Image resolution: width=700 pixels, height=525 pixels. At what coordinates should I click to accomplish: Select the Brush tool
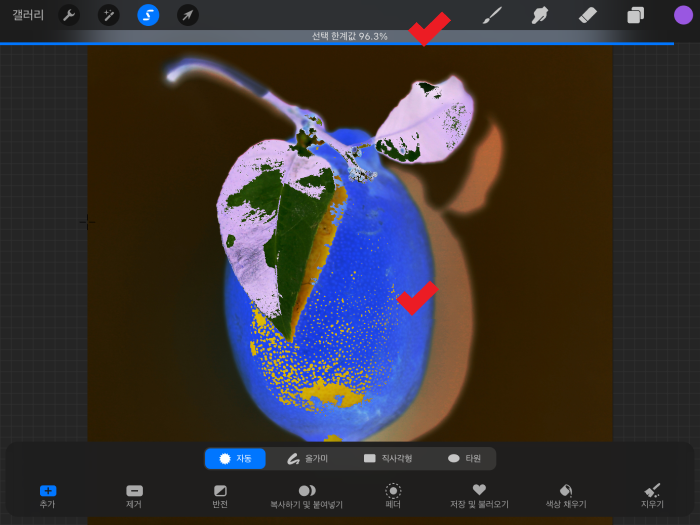point(492,15)
